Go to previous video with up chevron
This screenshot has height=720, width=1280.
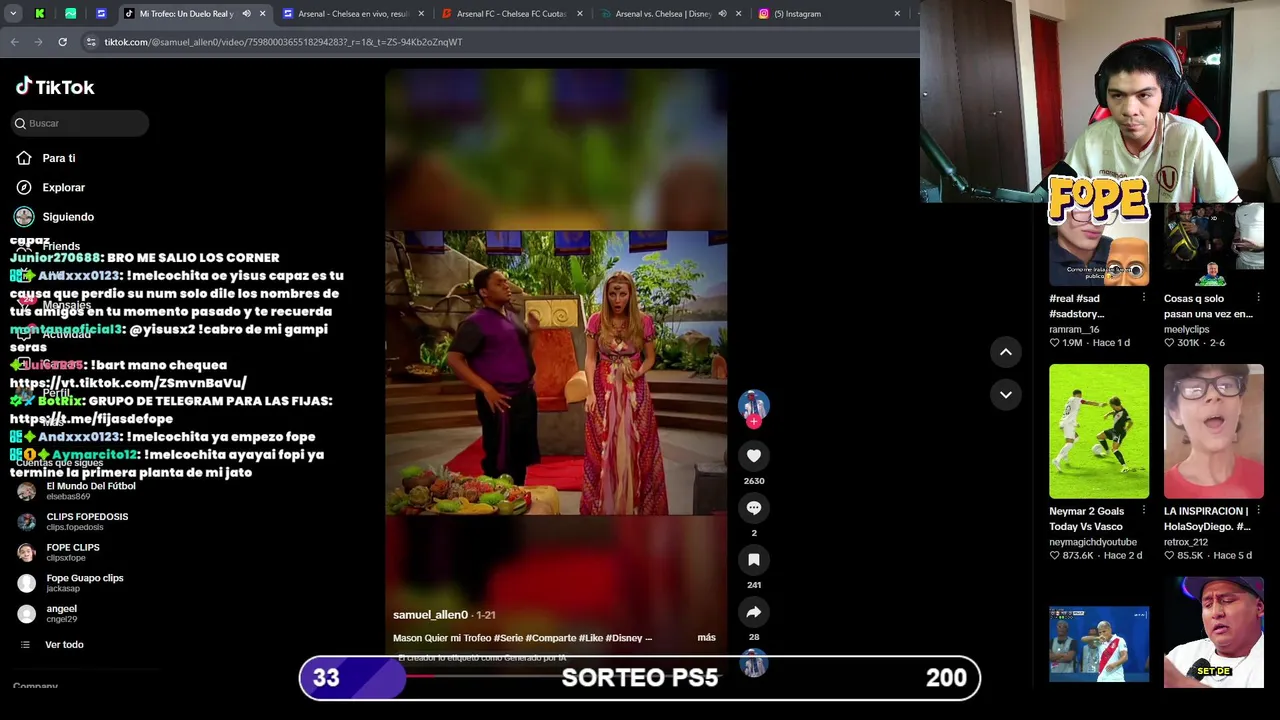(1006, 352)
